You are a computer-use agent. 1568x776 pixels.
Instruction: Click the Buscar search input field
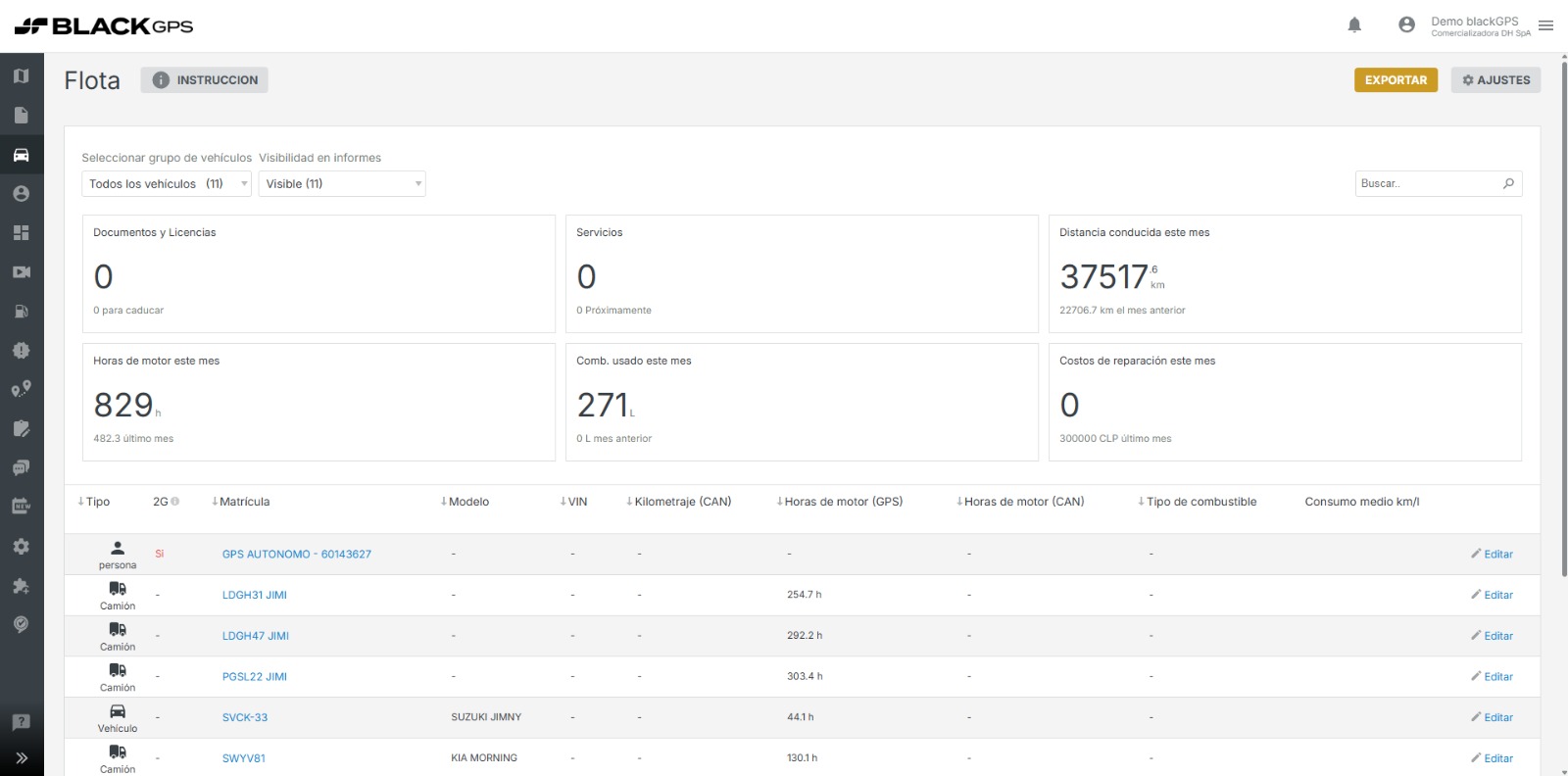[x=1429, y=183]
